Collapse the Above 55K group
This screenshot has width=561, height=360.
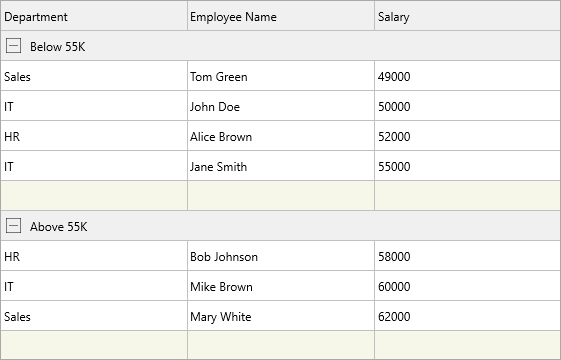tap(14, 226)
